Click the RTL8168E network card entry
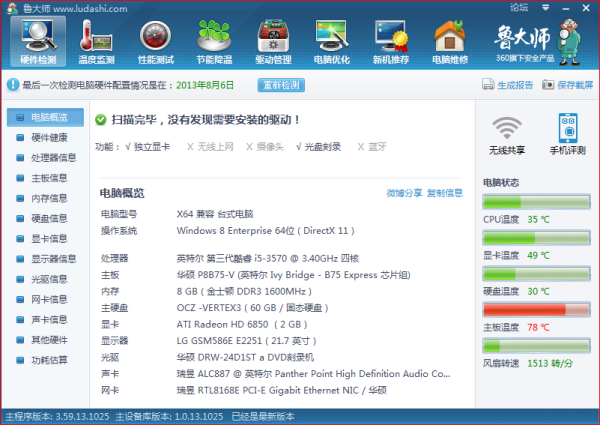The width and height of the screenshot is (600, 425). 282,391
